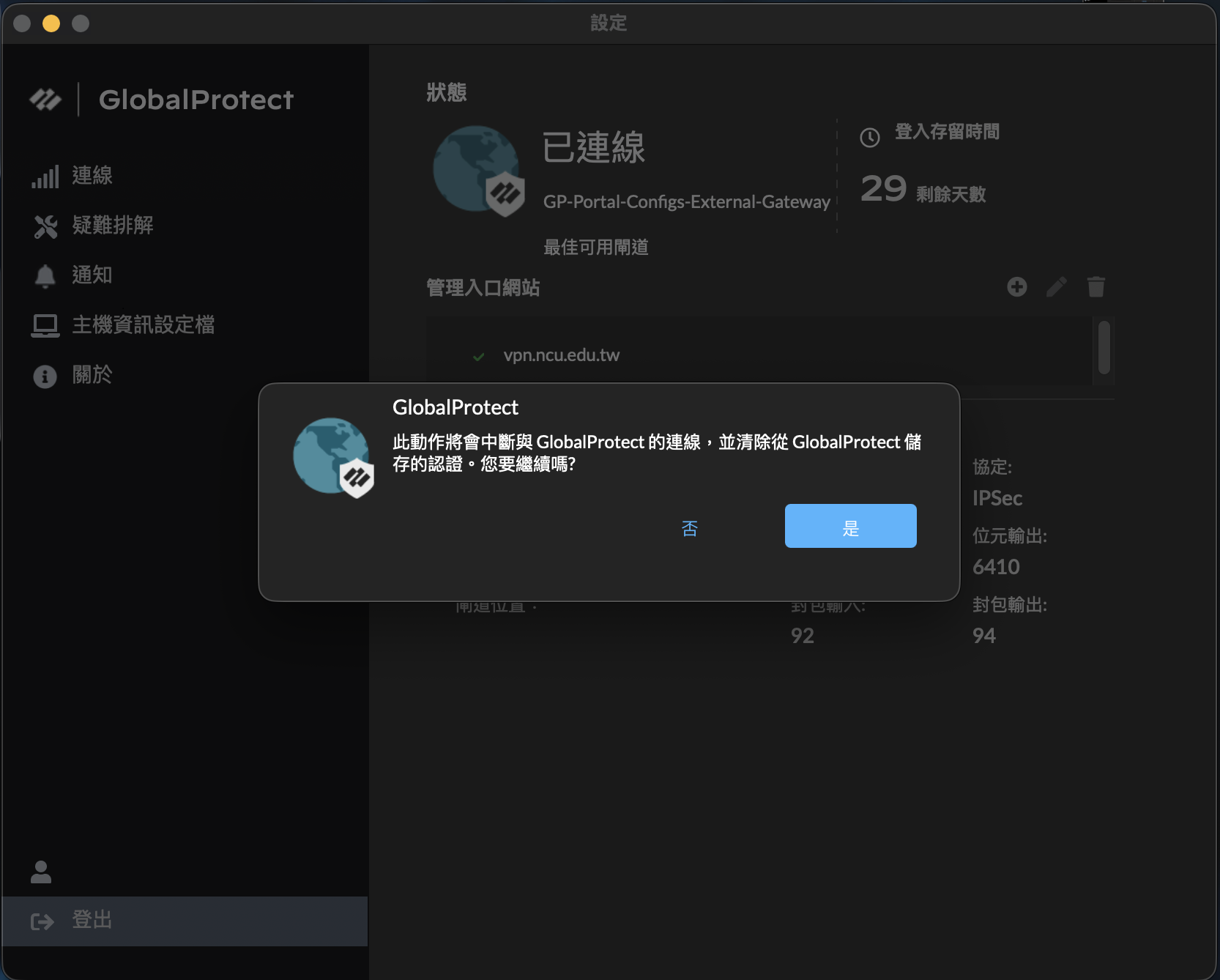Click the laptop host info icon
Image resolution: width=1220 pixels, height=980 pixels.
[x=45, y=326]
